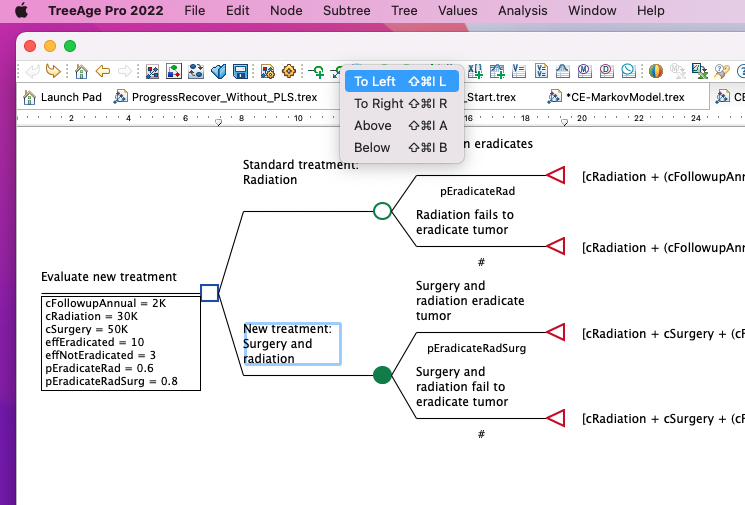Viewport: 745px width, 505px height.
Task: Open the distributions bell curve view icon
Action: (x=563, y=71)
